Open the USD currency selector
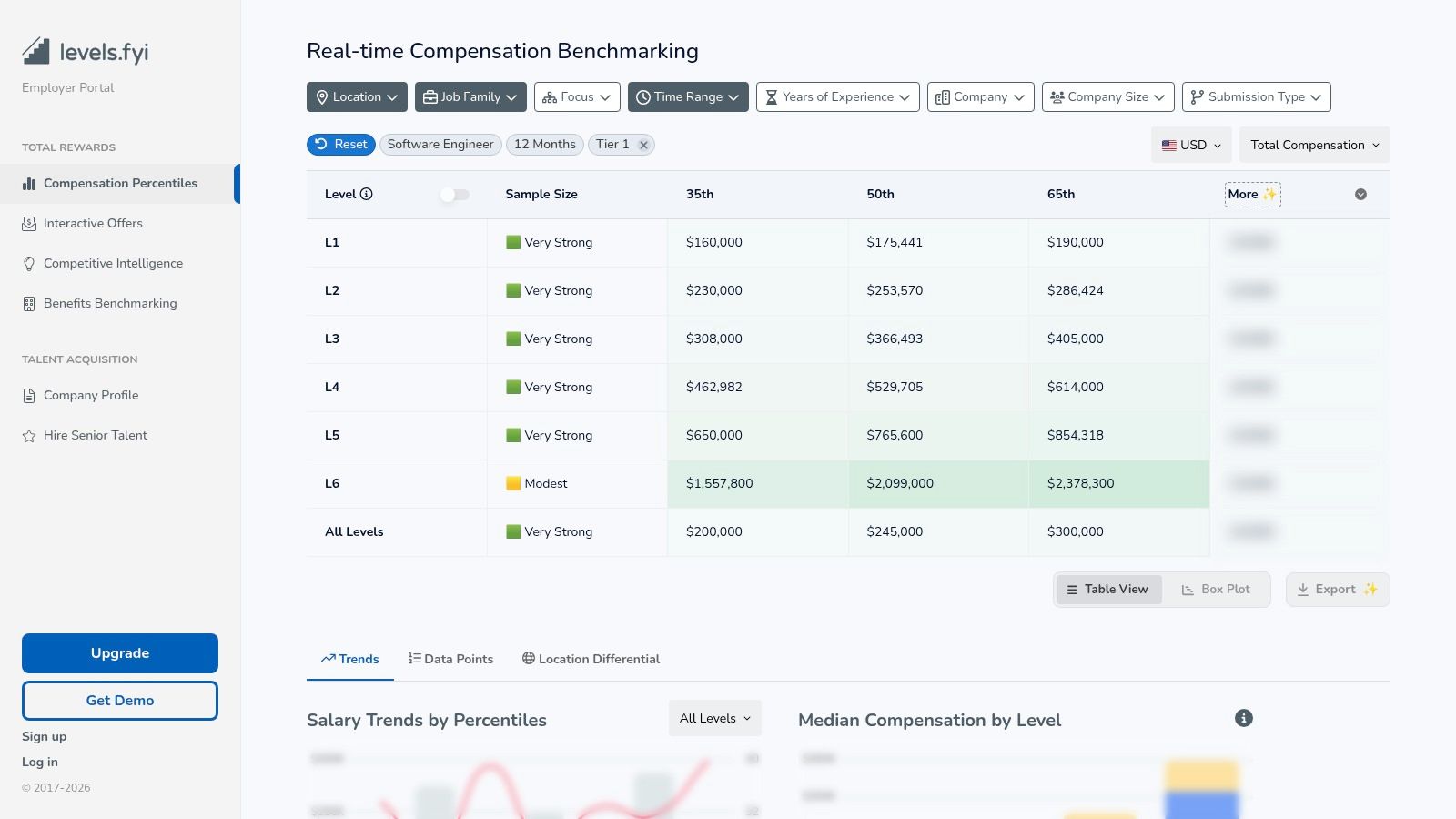1456x819 pixels. (1191, 144)
